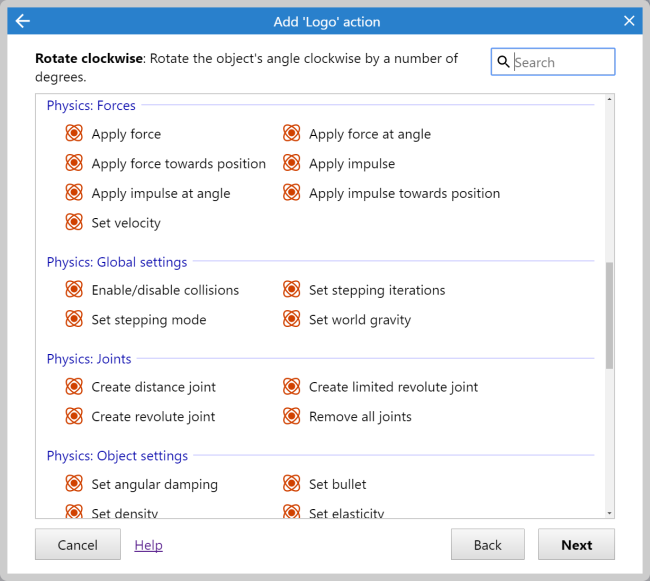The image size is (650, 581).
Task: Go back using the title bar arrow
Action: pyautogui.click(x=23, y=21)
